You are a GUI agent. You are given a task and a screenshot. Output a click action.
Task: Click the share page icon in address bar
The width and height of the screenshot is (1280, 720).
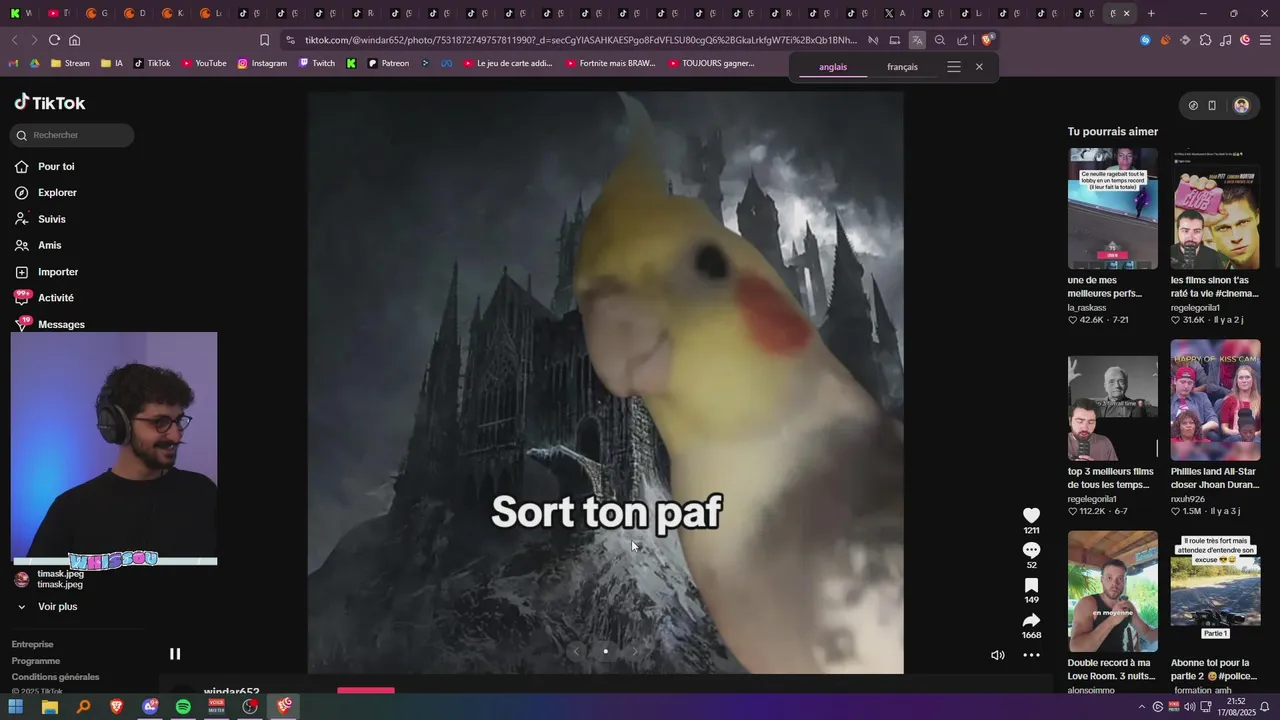point(962,40)
